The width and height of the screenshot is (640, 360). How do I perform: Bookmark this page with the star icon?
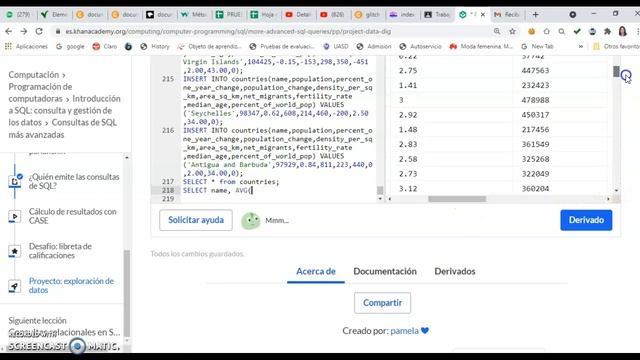pyautogui.click(x=512, y=31)
